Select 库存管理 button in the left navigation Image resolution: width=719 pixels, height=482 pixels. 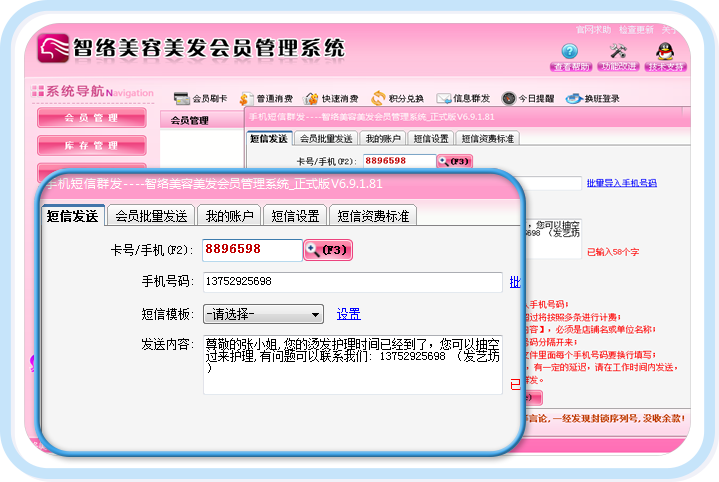click(92, 145)
